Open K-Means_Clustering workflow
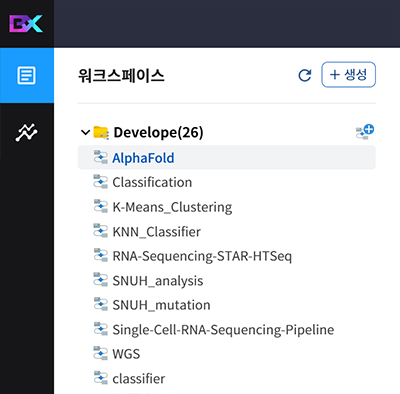This screenshot has height=394, width=400. pos(227,207)
